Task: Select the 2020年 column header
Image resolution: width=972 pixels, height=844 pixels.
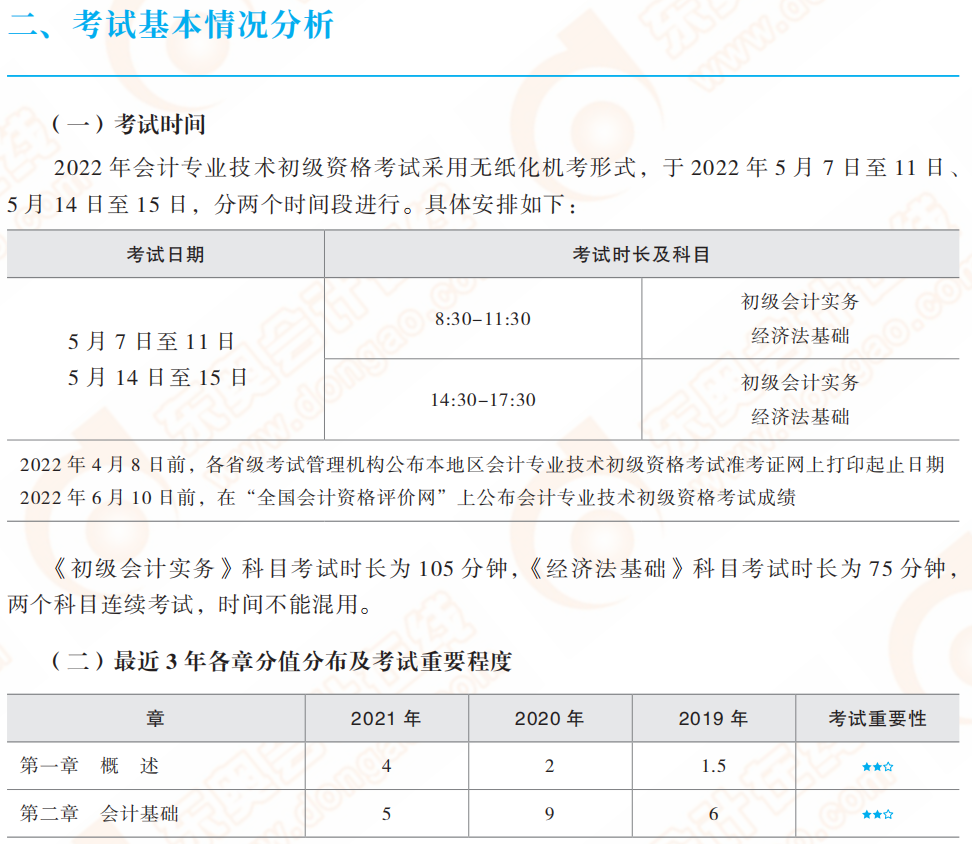Action: [548, 718]
